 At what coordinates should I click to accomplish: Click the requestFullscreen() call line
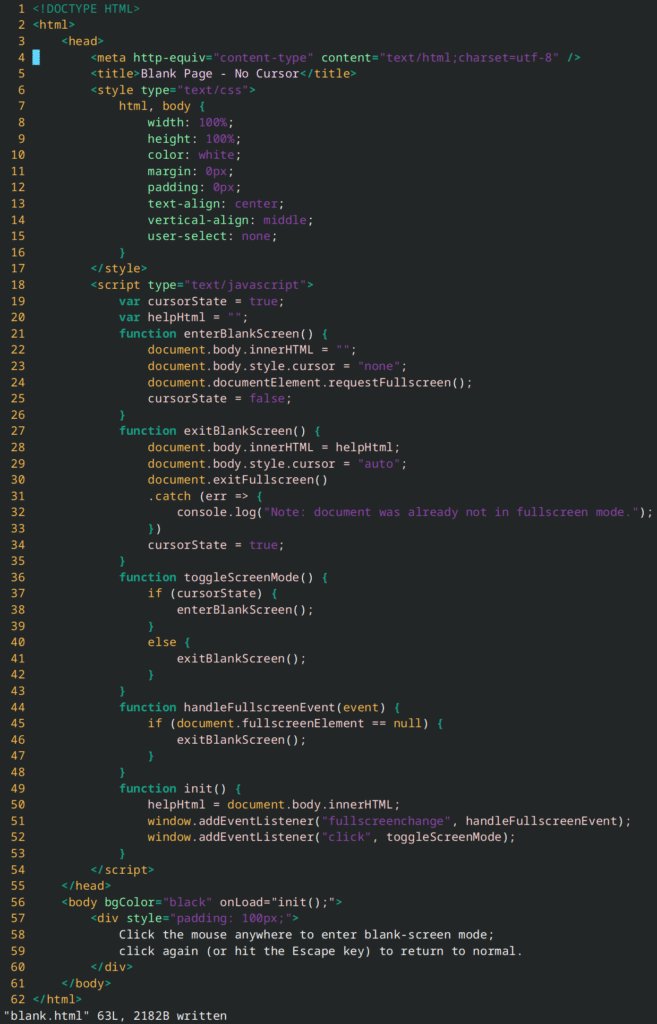pyautogui.click(x=310, y=383)
